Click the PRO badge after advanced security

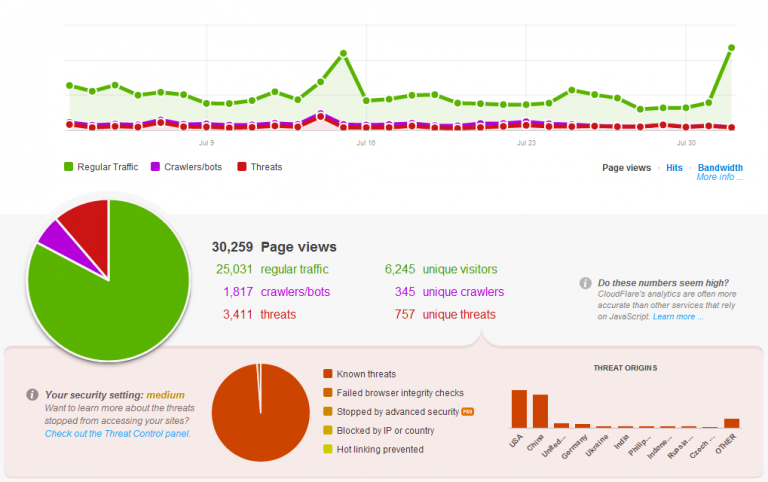pos(468,411)
